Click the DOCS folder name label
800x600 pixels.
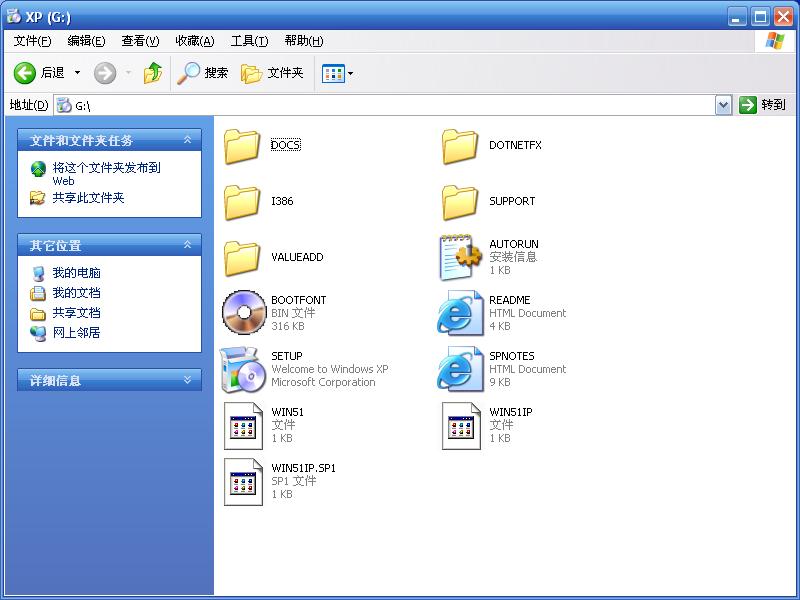click(x=286, y=145)
